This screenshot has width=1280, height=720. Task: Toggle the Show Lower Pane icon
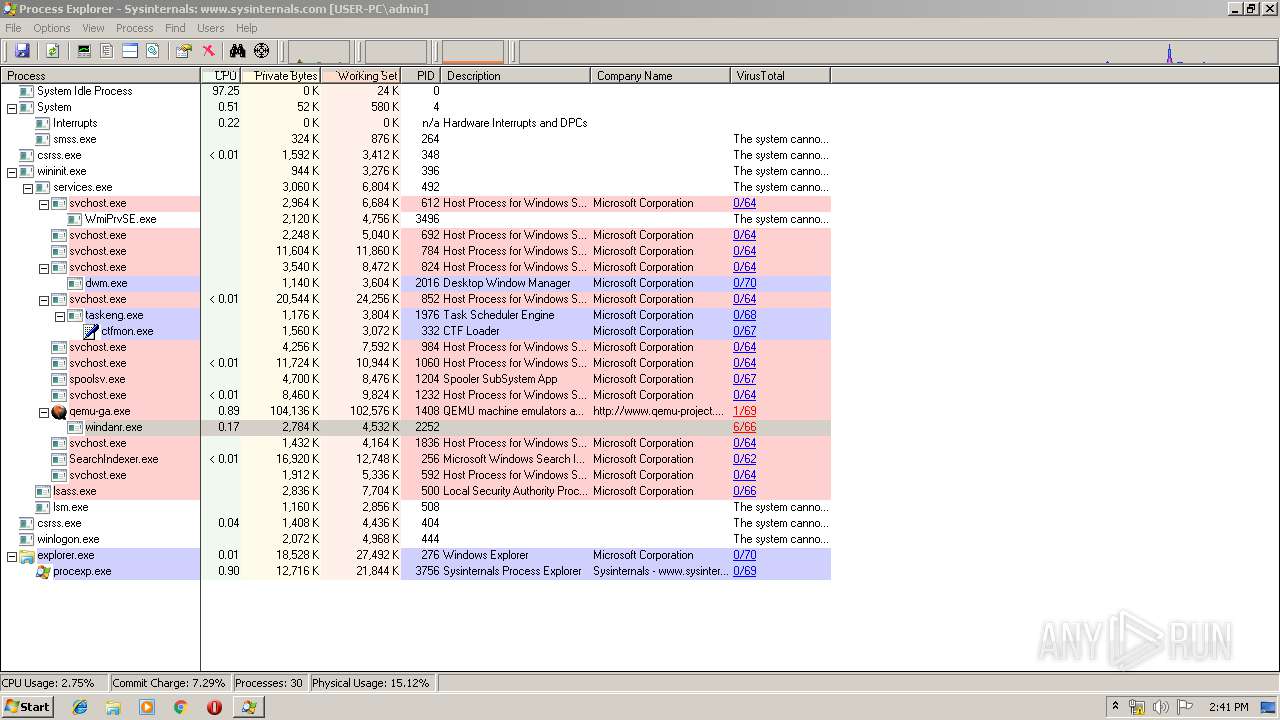coord(130,51)
